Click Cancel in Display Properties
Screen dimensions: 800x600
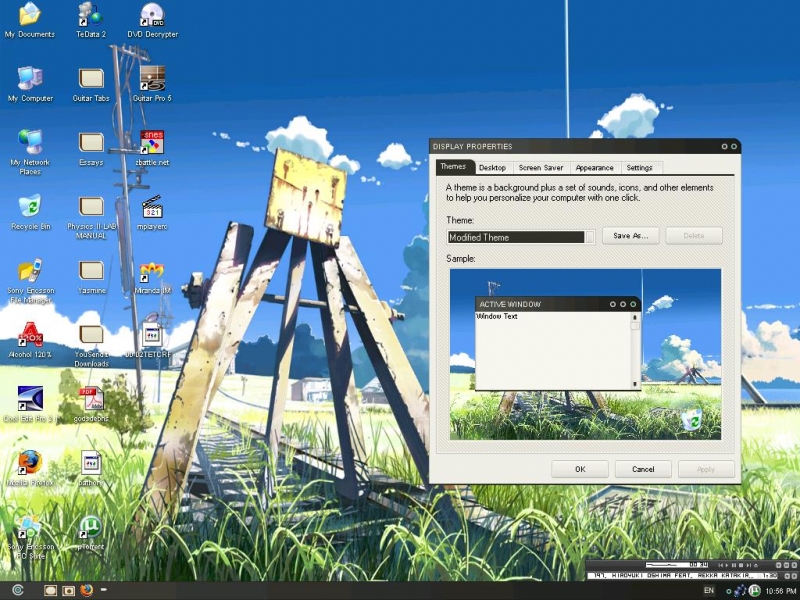pos(643,469)
